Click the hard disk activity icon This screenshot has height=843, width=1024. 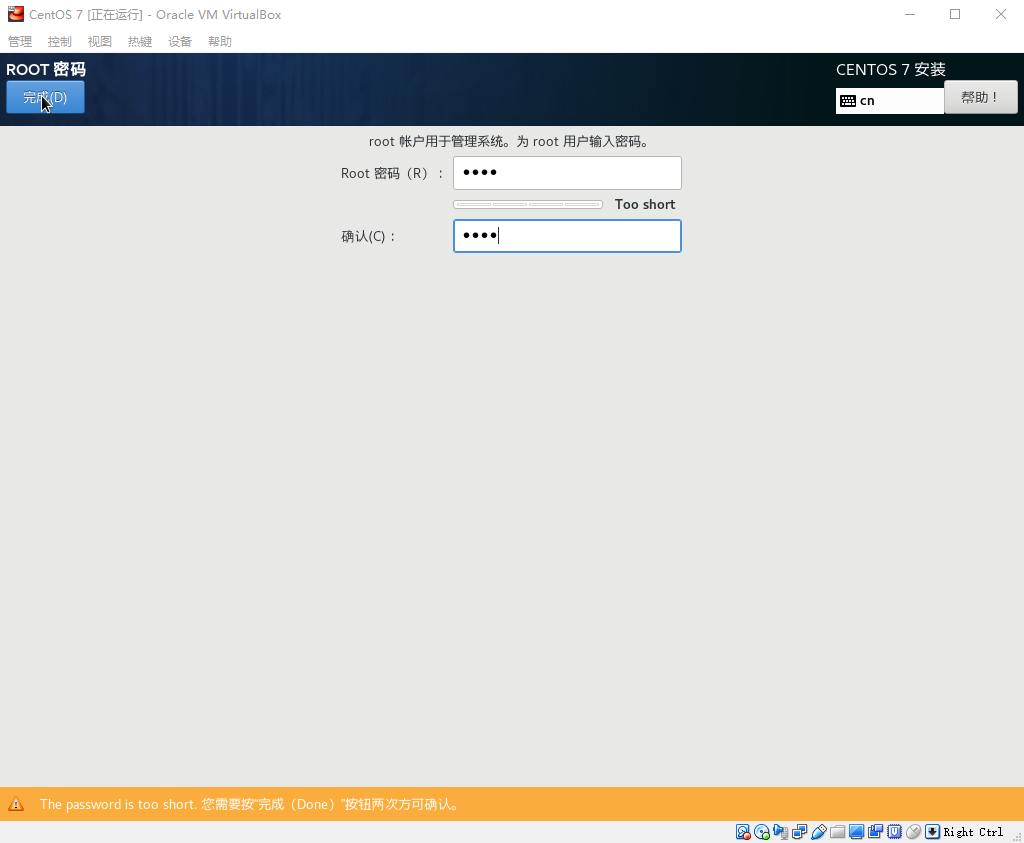click(x=743, y=832)
